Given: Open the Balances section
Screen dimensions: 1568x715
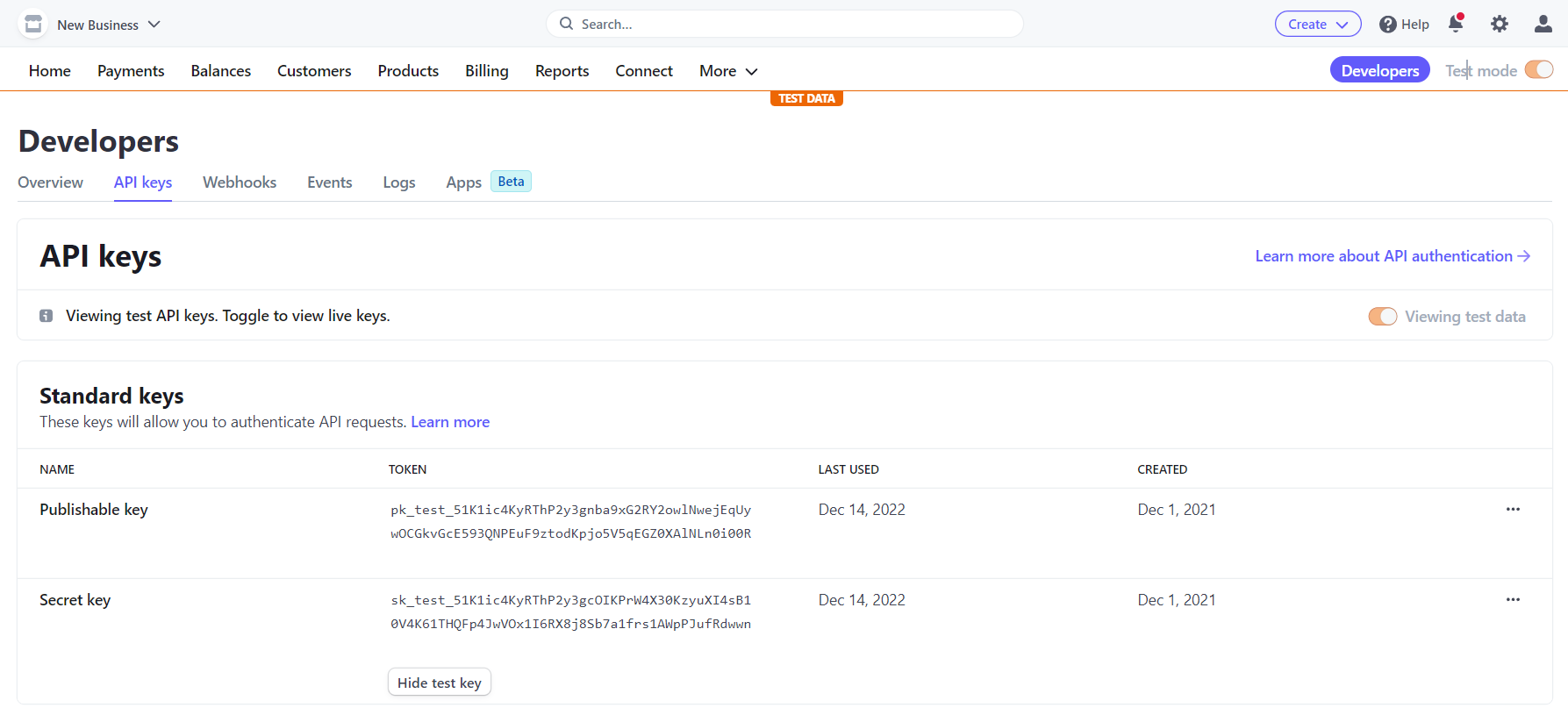Looking at the screenshot, I should click(221, 71).
